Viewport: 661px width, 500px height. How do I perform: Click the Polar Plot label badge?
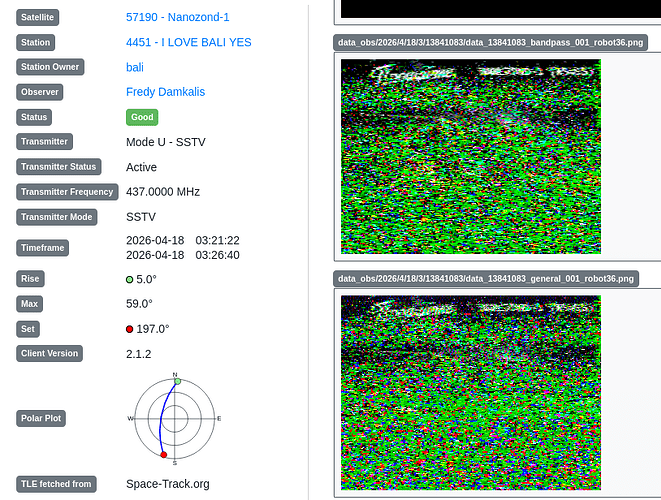pyautogui.click(x=41, y=418)
